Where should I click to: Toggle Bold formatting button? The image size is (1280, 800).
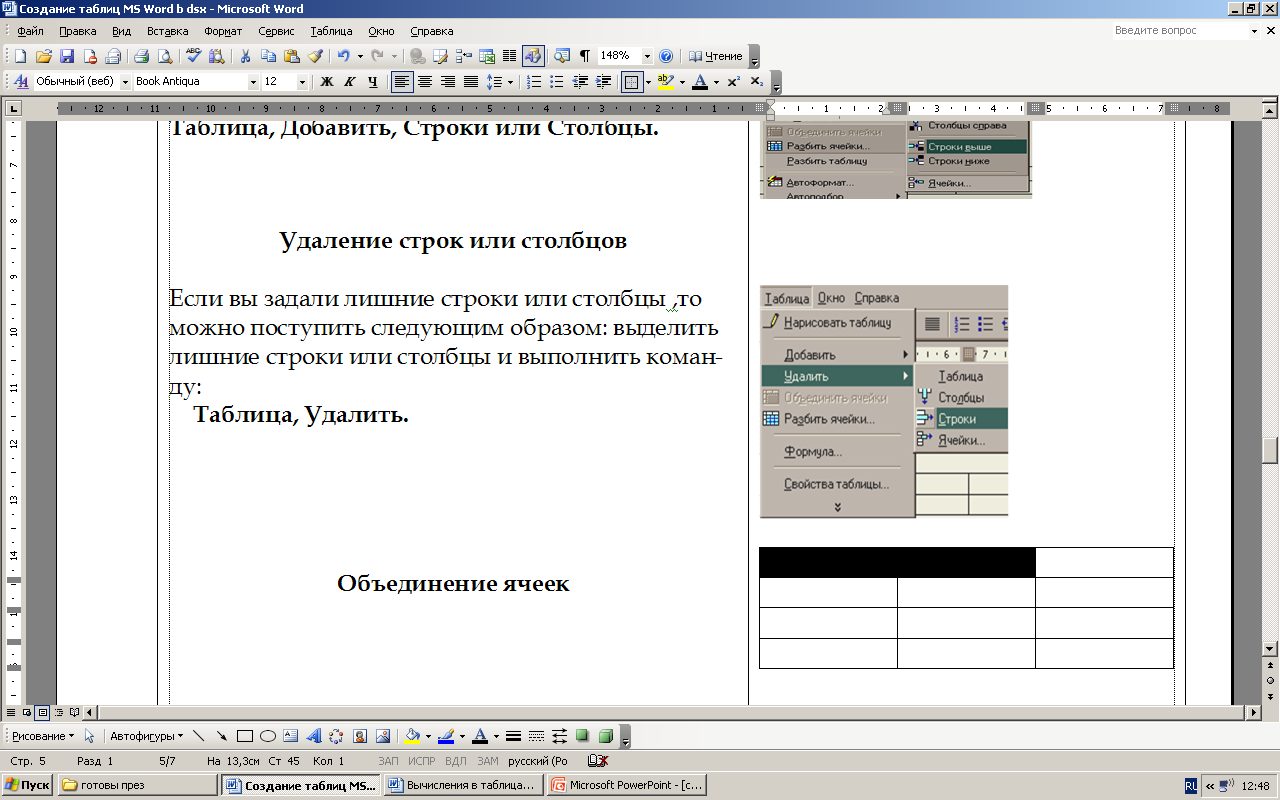click(326, 82)
